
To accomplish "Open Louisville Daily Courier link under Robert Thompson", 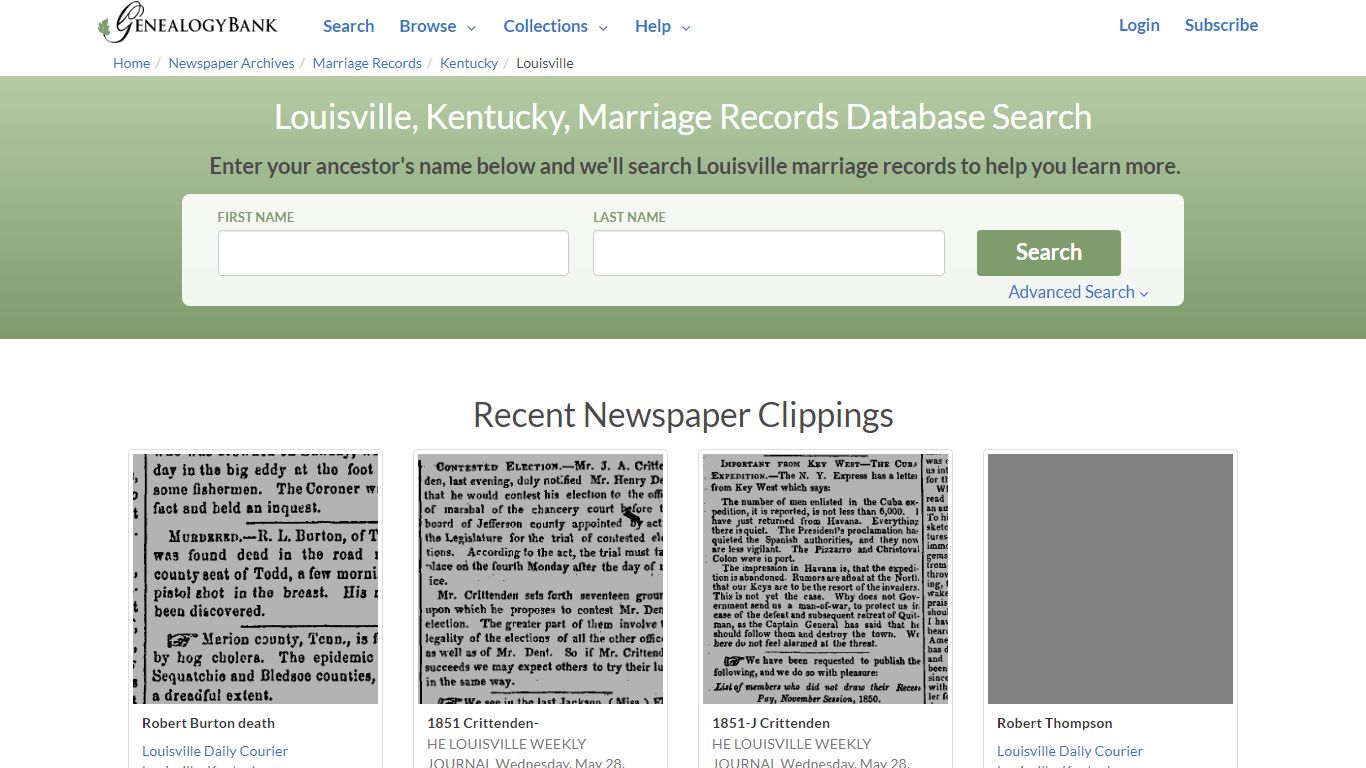I will point(1070,751).
